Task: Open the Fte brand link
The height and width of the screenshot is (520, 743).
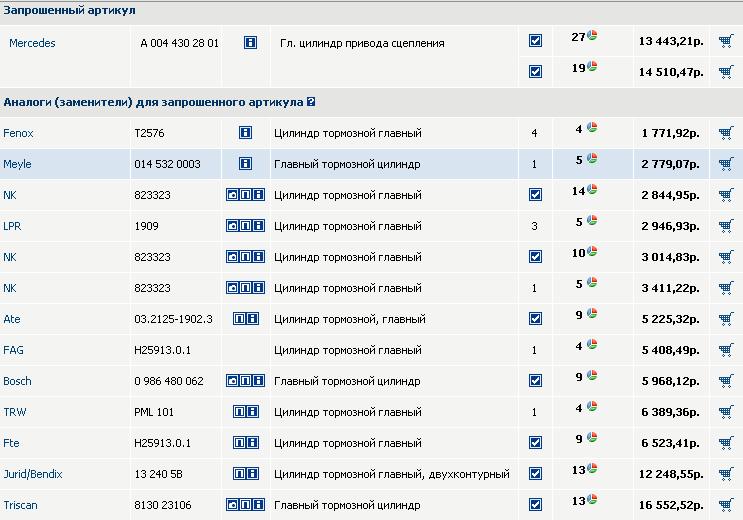Action: (x=11, y=443)
